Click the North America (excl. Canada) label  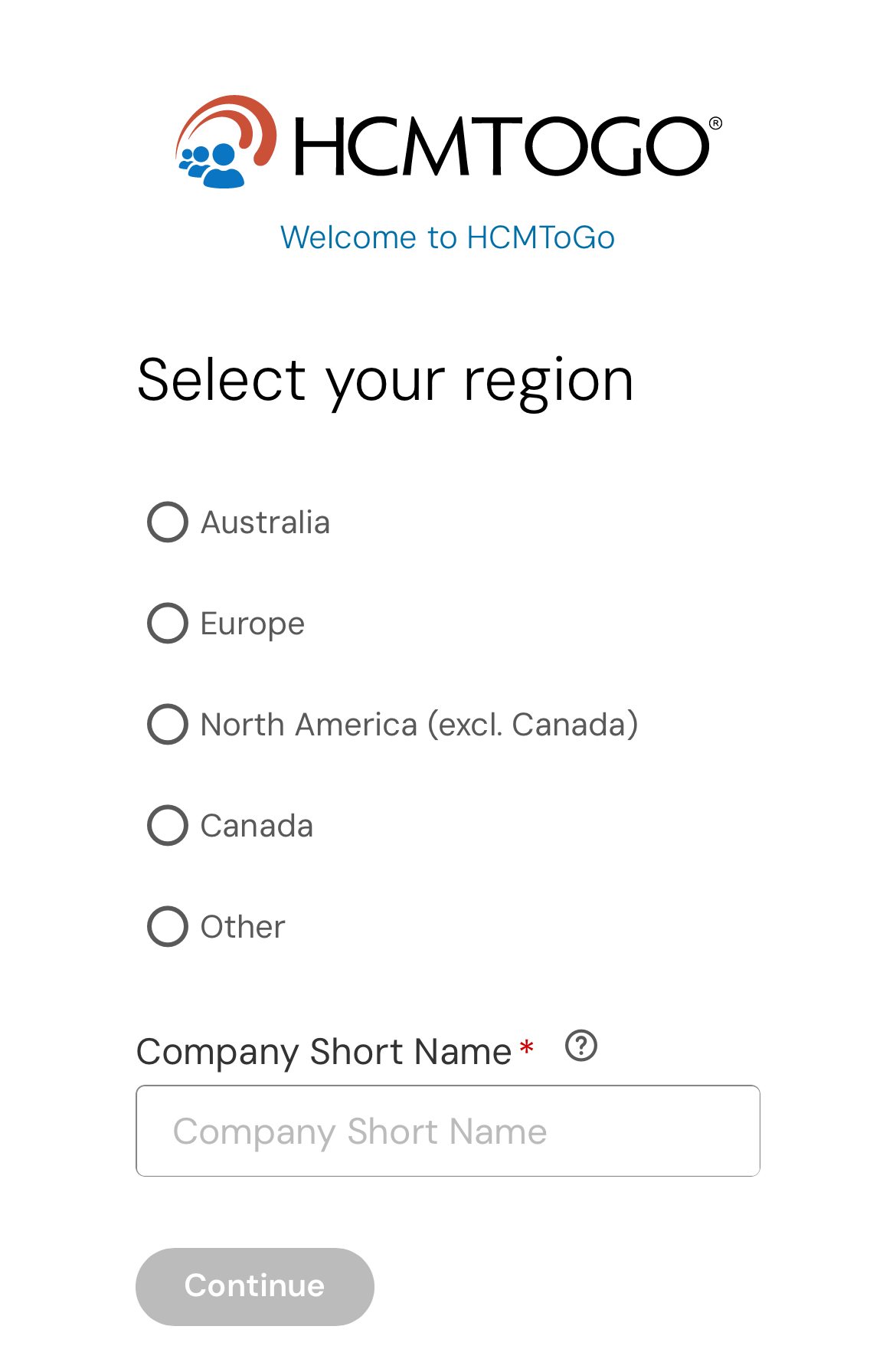pos(419,725)
